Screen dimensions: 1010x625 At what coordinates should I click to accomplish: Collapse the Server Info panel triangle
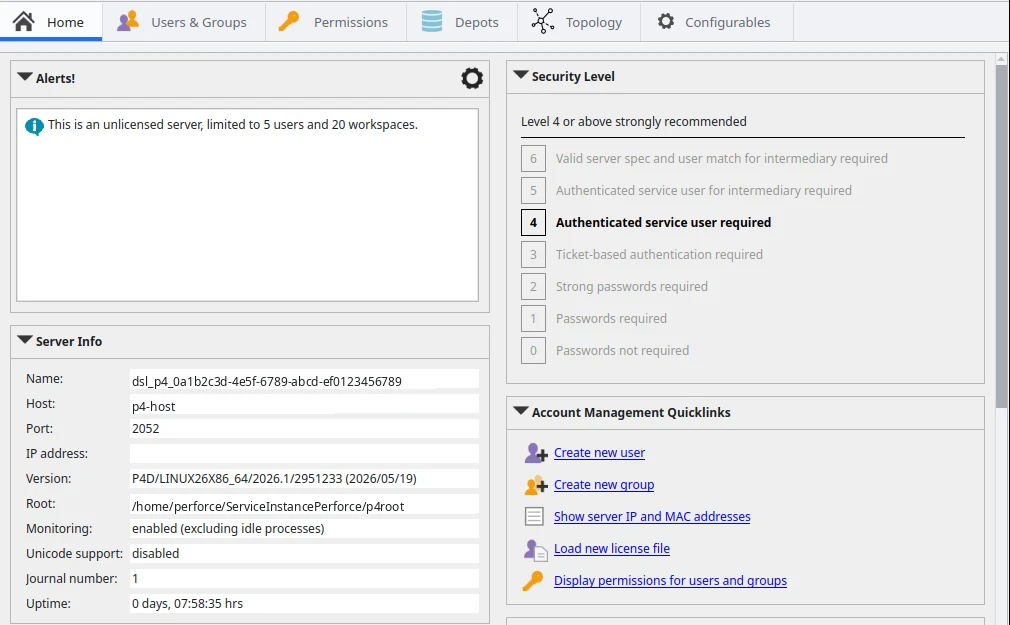(24, 340)
